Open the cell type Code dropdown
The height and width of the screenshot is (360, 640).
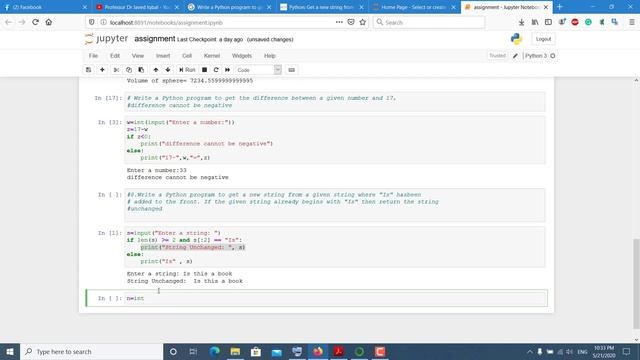point(258,70)
